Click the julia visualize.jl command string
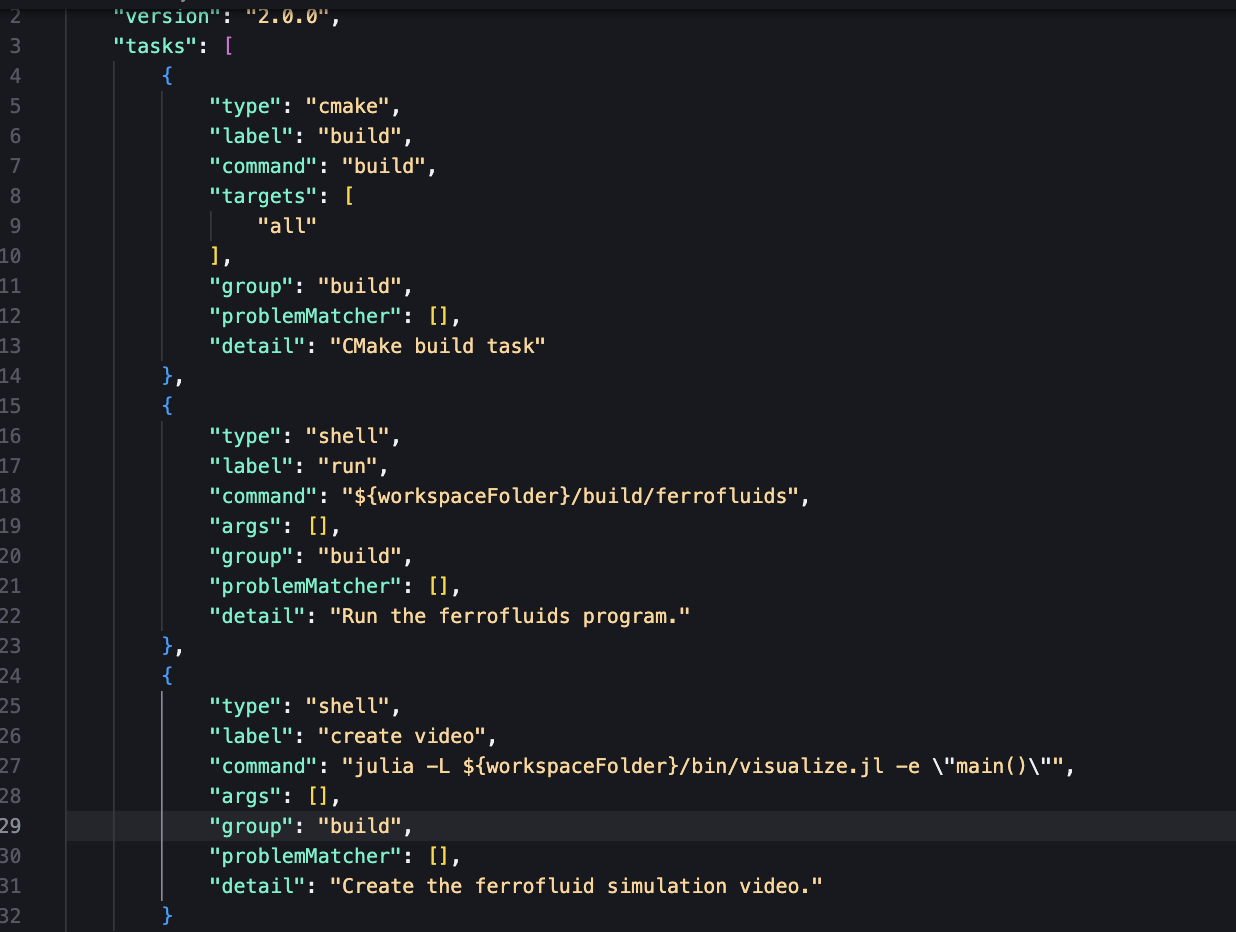This screenshot has height=932, width=1236. point(708,766)
